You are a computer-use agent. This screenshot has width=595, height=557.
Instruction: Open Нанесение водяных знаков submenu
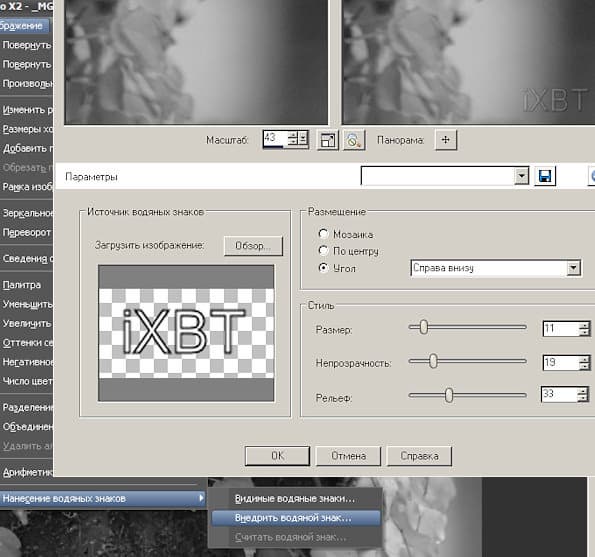coord(102,498)
